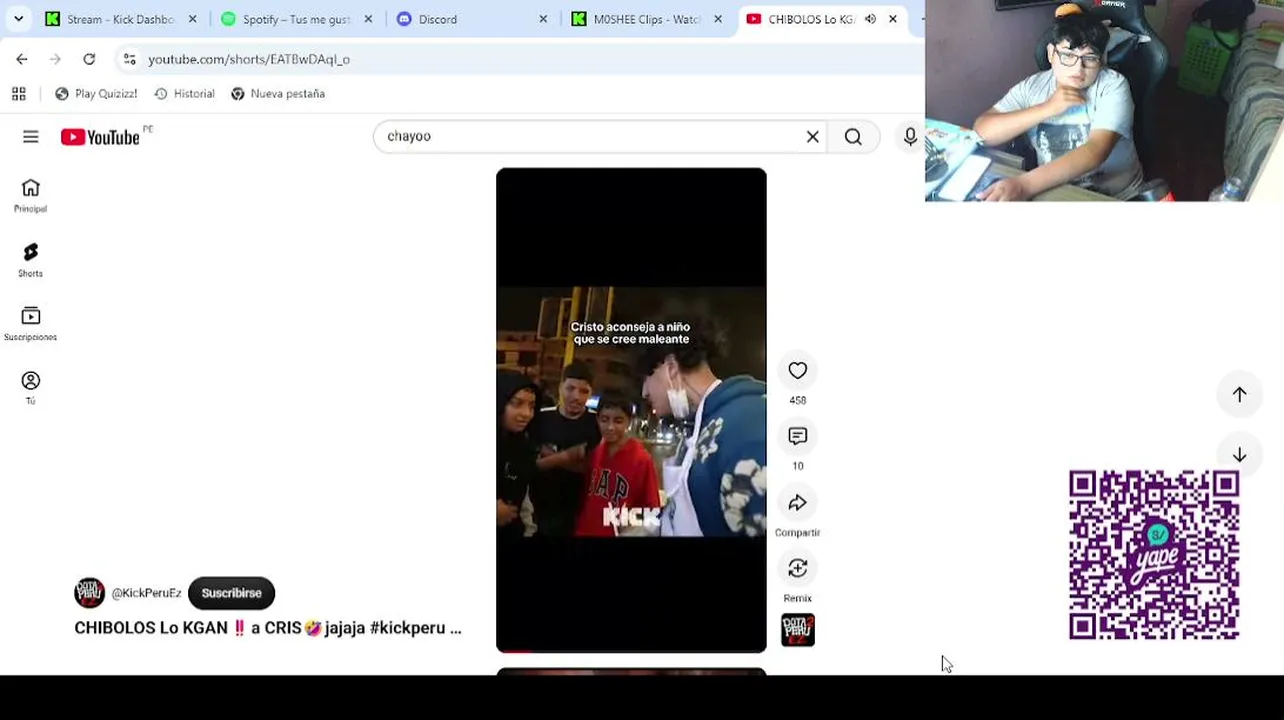Viewport: 1284px width, 720px height.
Task: Clear the search box with X
Action: [812, 137]
